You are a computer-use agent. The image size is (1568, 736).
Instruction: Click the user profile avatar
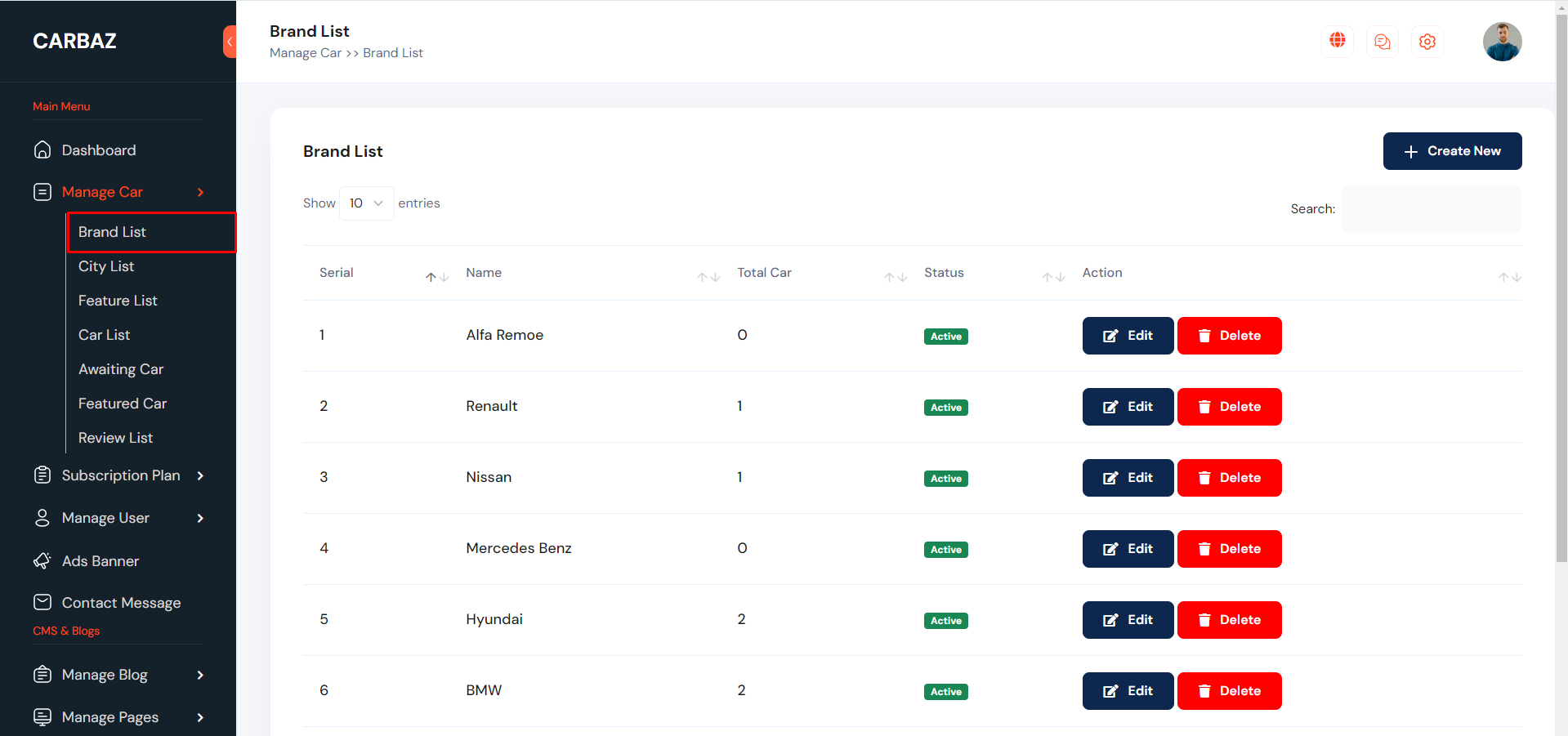point(1502,42)
